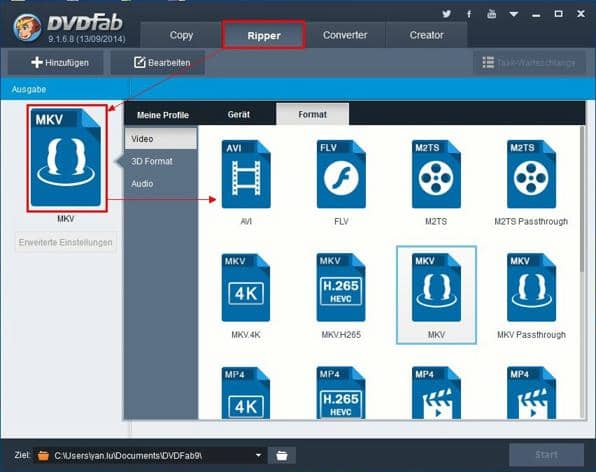Screen dimensions: 596x472
Task: Click the Start button
Action: [547, 455]
